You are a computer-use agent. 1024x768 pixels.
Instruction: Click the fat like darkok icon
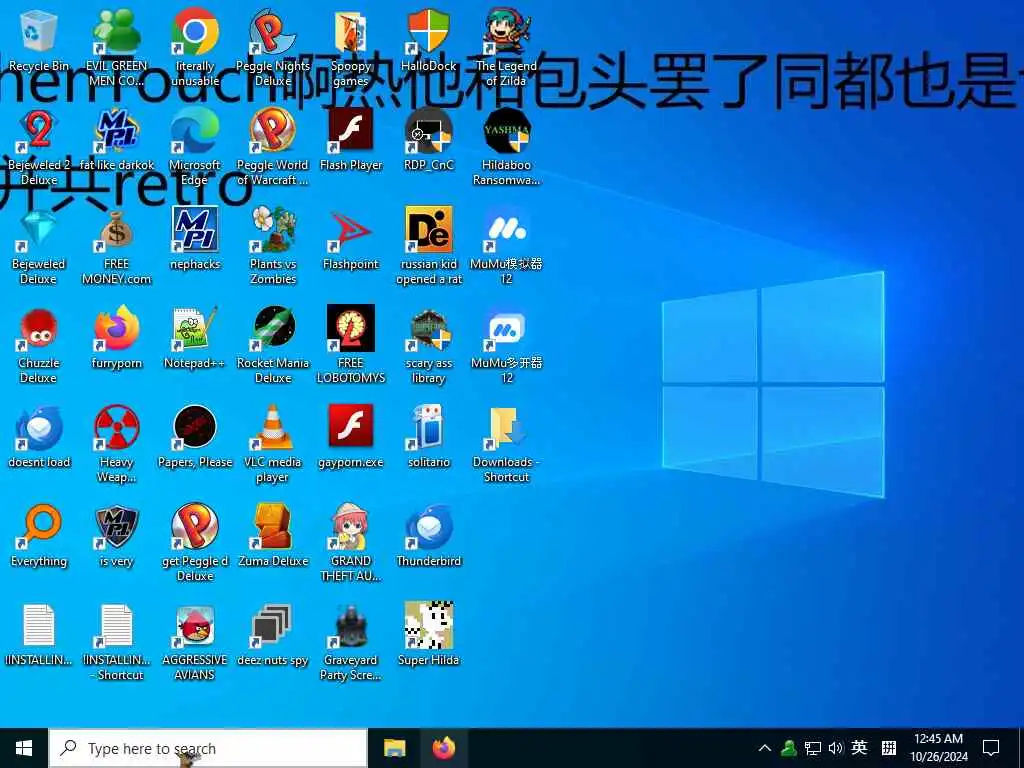tap(116, 131)
